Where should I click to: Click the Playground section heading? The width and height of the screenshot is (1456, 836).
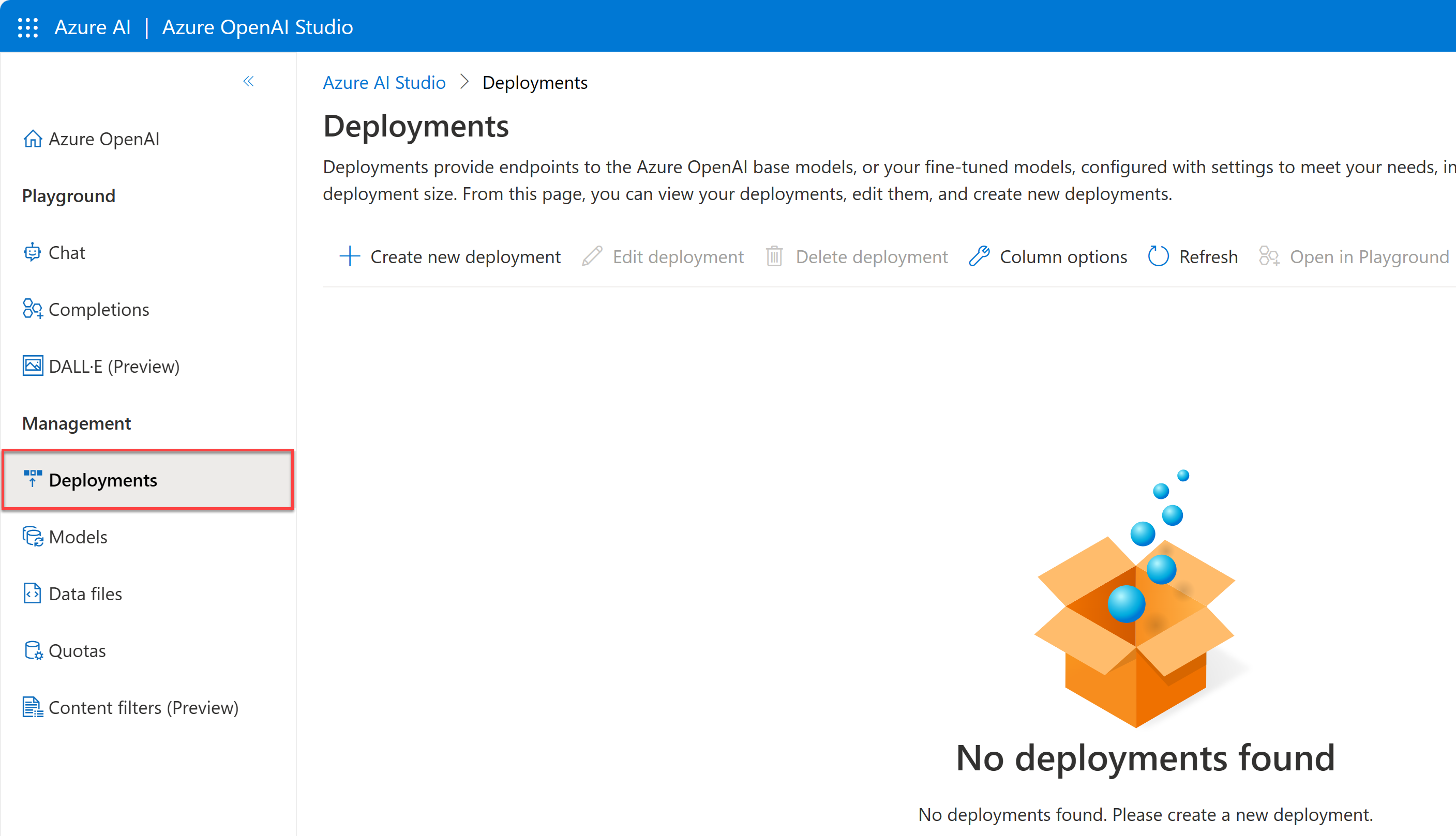68,195
